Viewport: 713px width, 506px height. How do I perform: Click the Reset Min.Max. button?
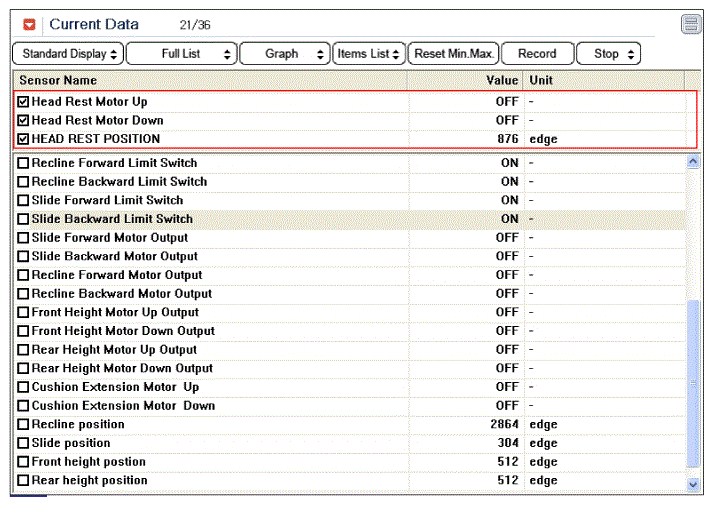(x=454, y=54)
